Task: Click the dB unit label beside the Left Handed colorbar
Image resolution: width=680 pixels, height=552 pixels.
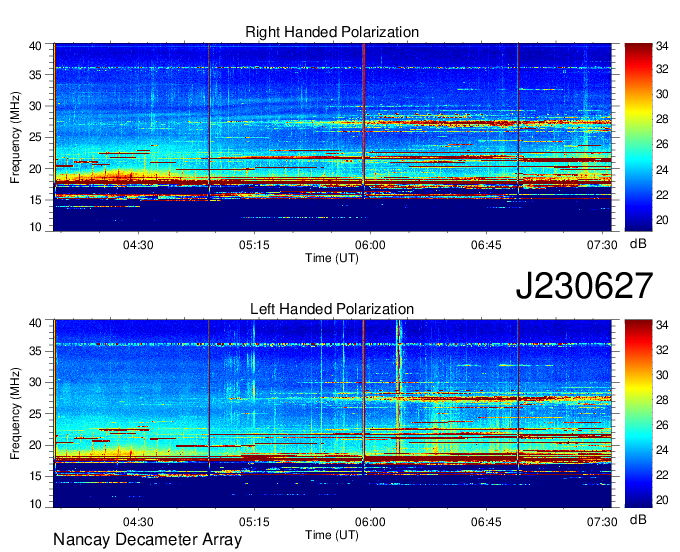Action: coord(638,520)
